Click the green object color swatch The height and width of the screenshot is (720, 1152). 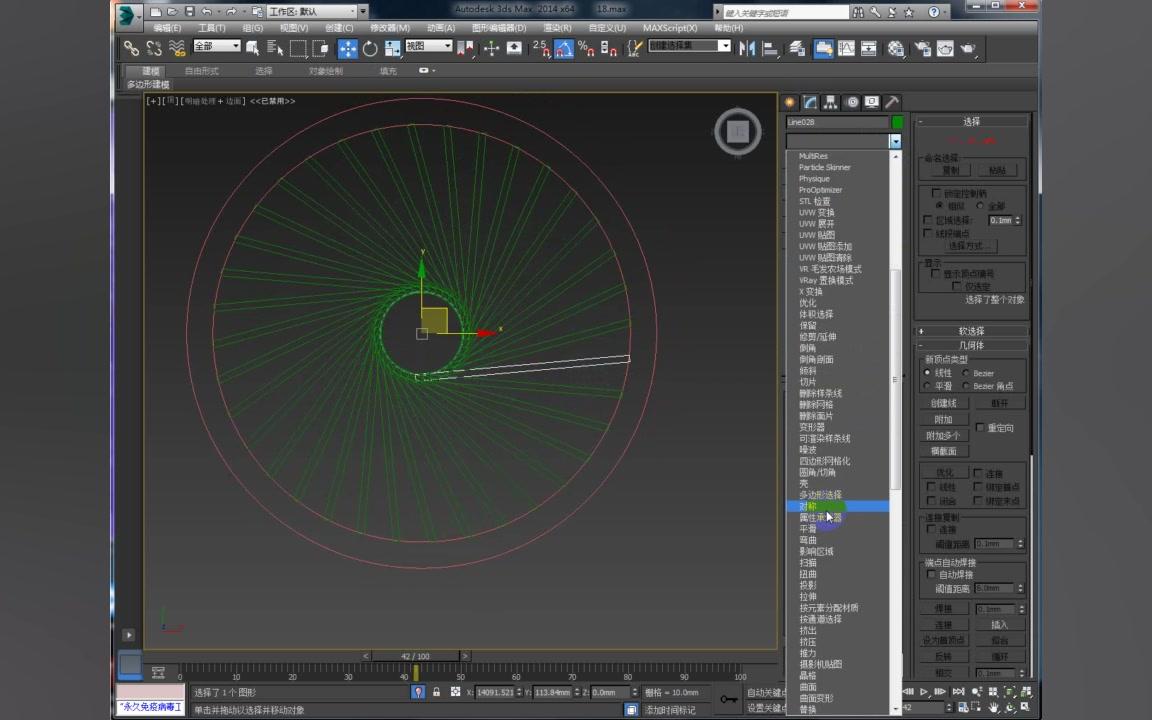[x=897, y=122]
